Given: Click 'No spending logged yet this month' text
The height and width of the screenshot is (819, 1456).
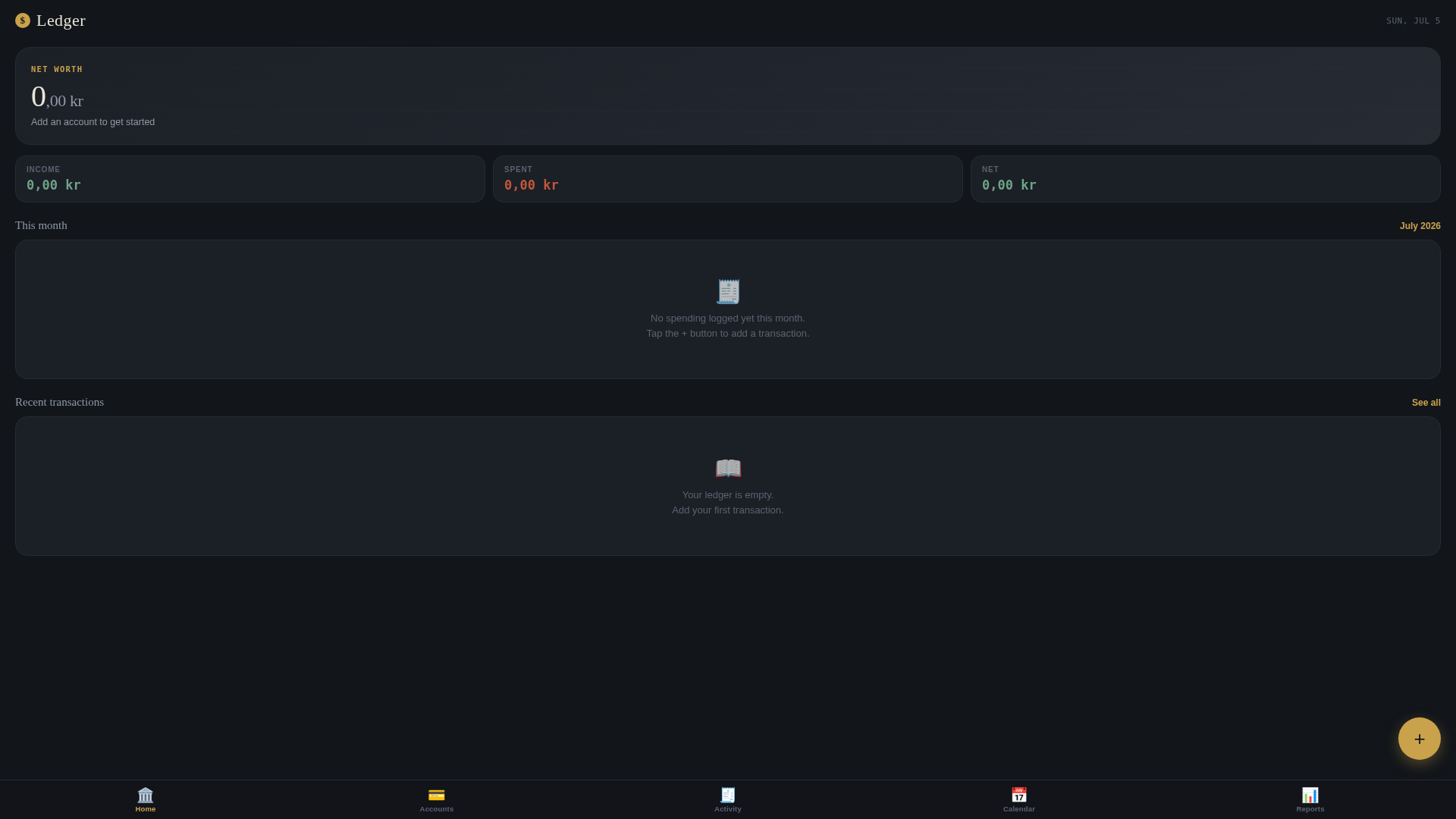Looking at the screenshot, I should coord(728,318).
